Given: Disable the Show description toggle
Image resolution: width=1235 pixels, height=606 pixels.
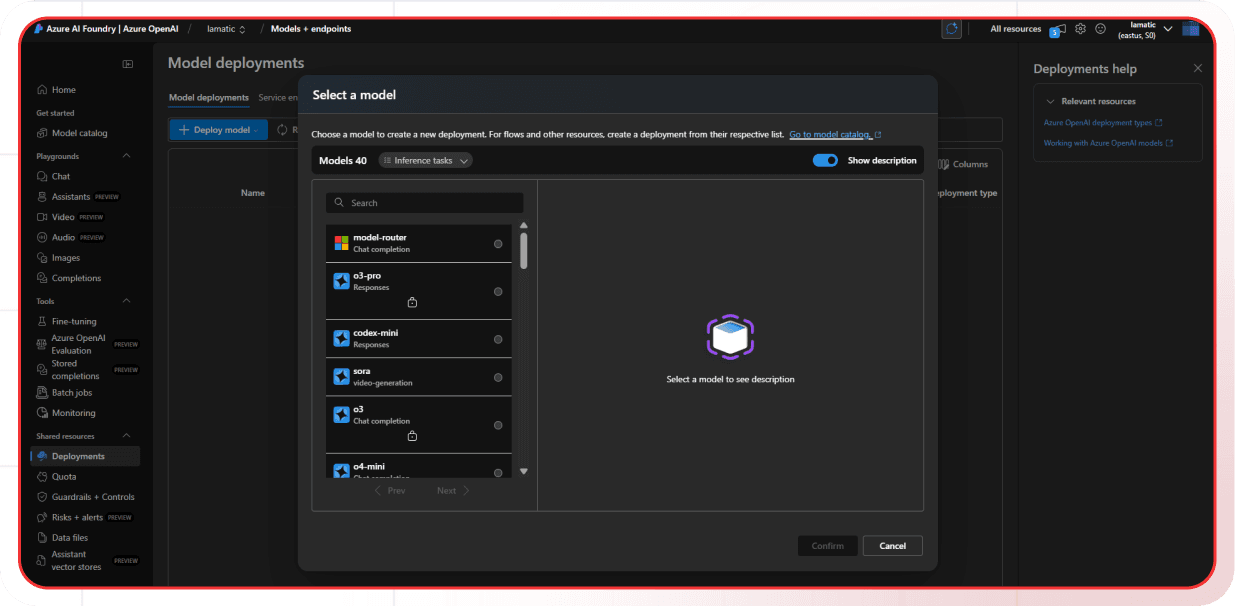Looking at the screenshot, I should coord(825,160).
